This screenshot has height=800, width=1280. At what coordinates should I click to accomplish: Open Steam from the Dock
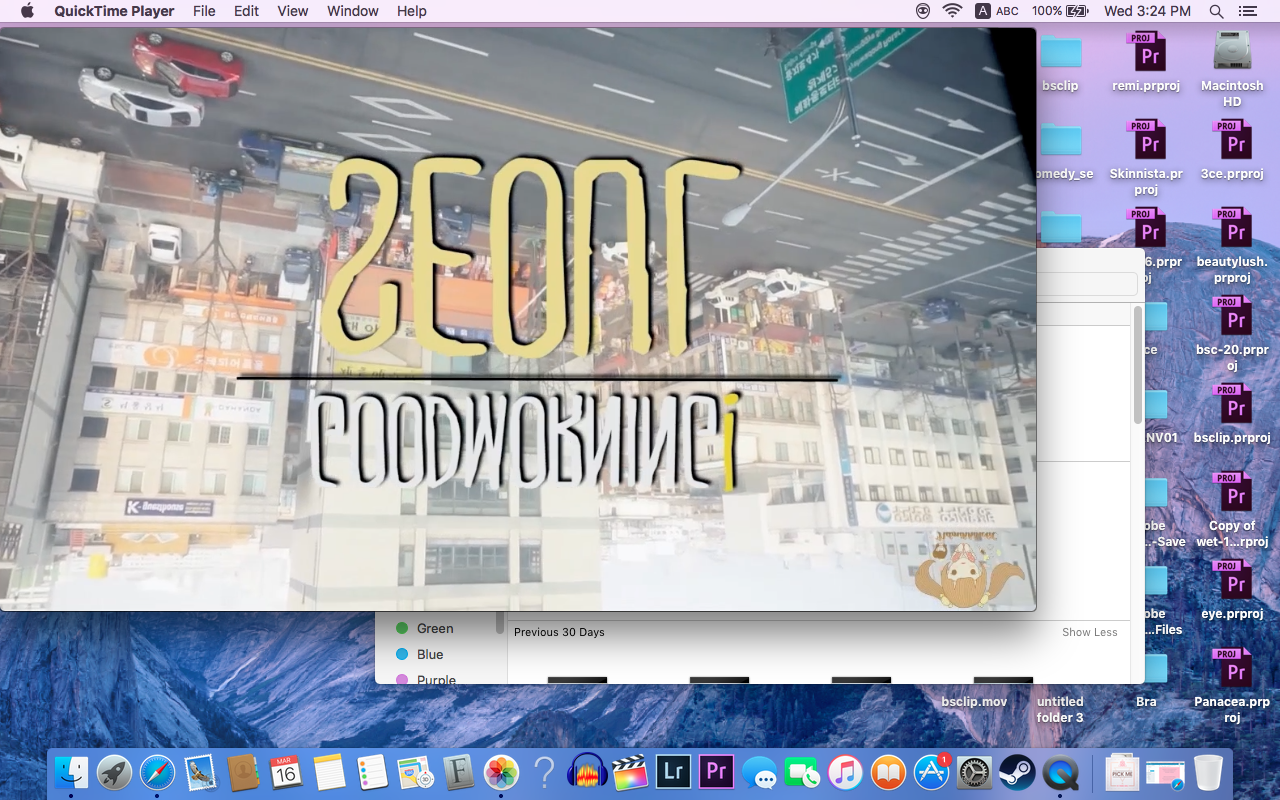pyautogui.click(x=1017, y=772)
